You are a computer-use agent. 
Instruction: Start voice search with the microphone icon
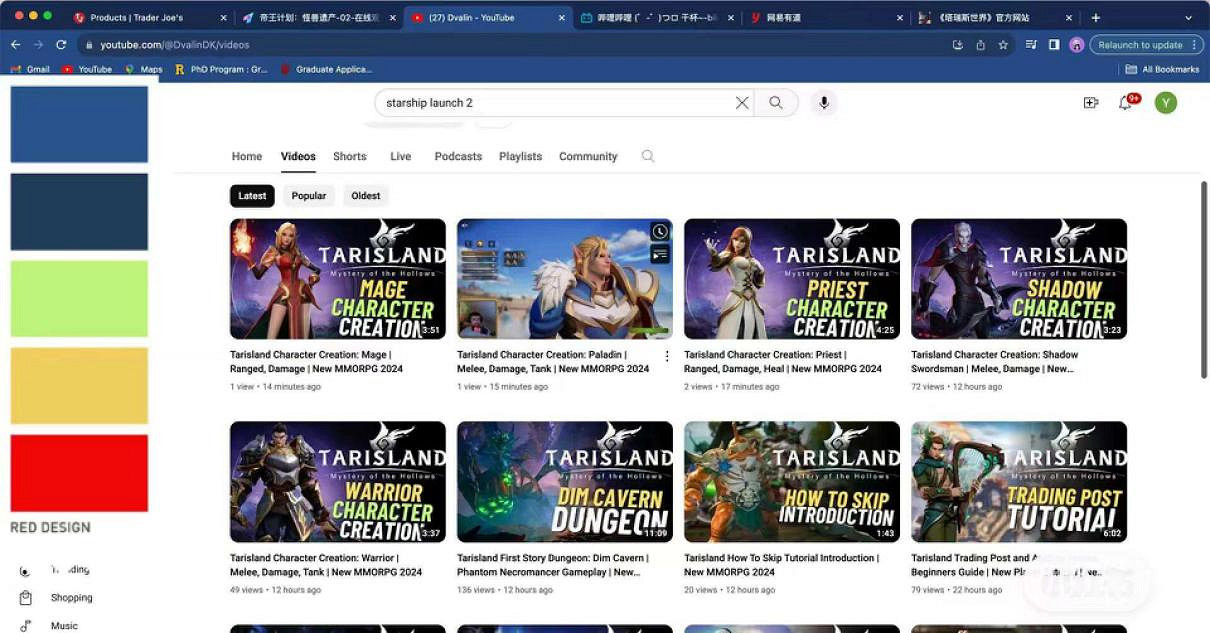coord(824,103)
